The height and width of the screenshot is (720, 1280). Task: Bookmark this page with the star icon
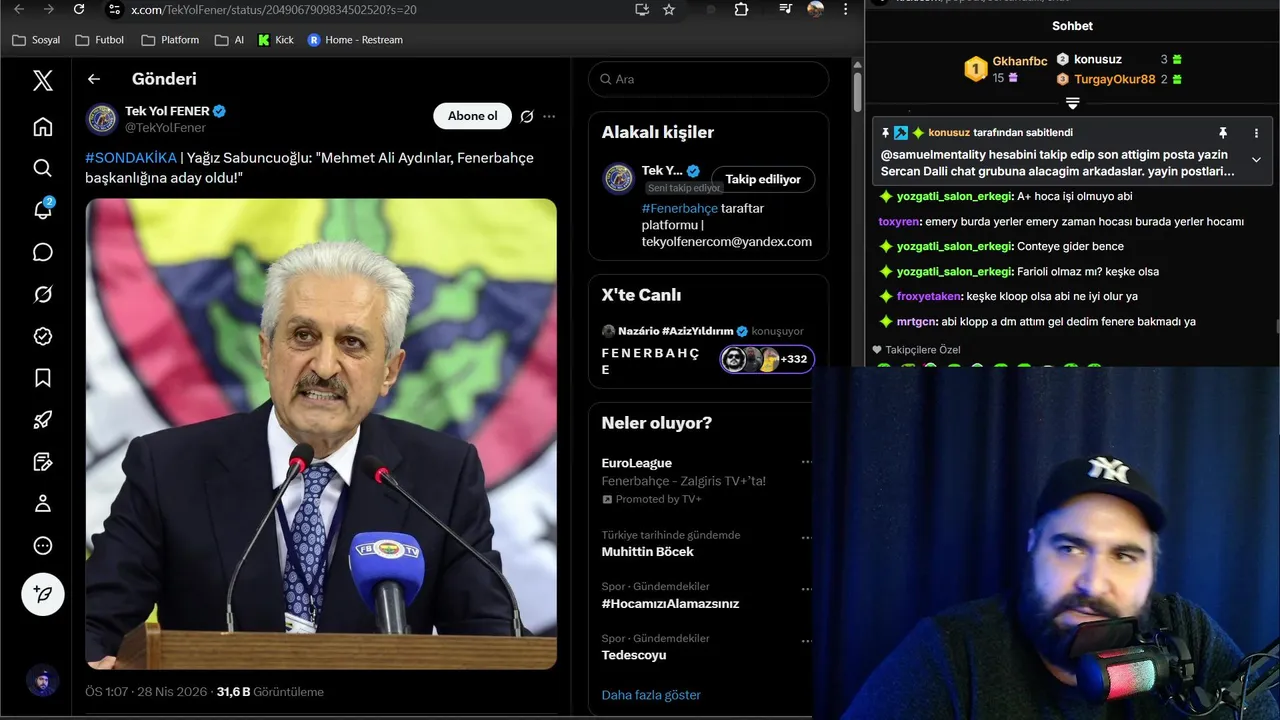669,9
